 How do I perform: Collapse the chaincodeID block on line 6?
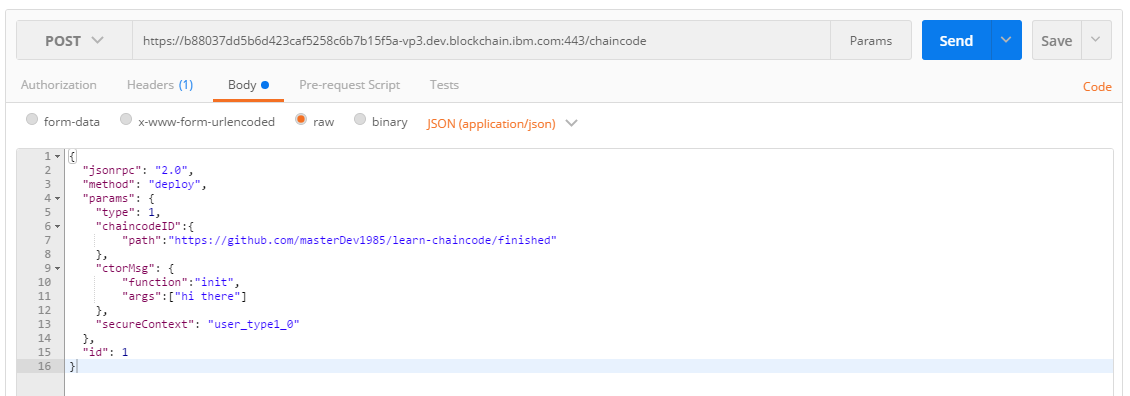pos(57,226)
